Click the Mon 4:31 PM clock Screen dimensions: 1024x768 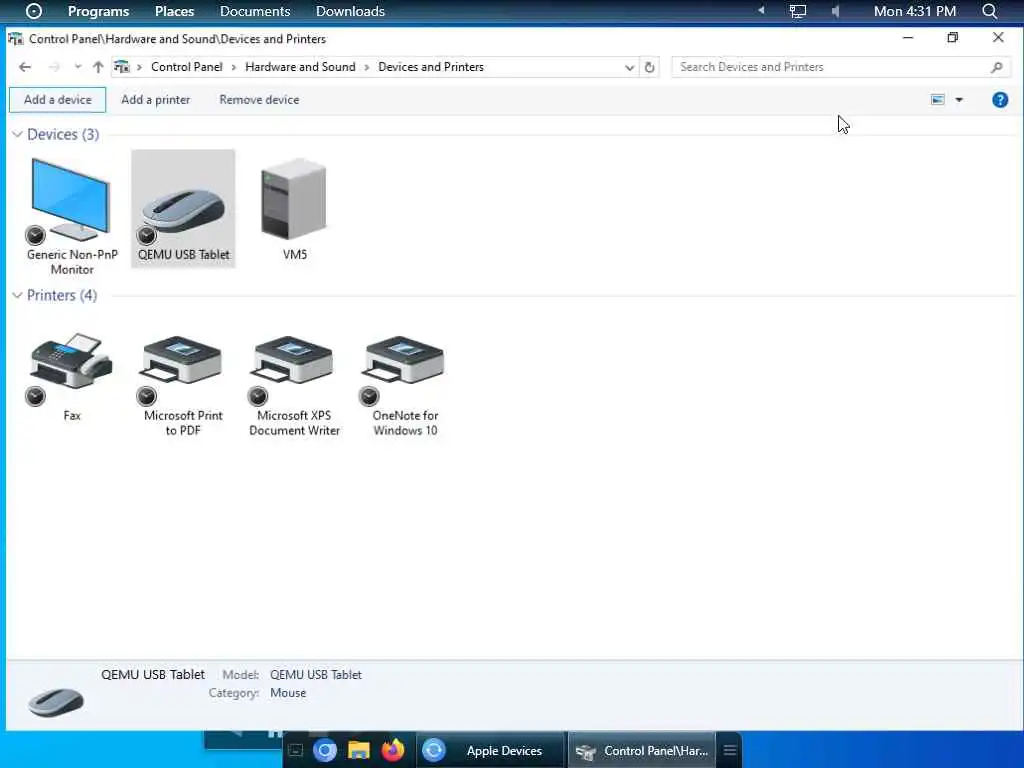pyautogui.click(x=915, y=11)
